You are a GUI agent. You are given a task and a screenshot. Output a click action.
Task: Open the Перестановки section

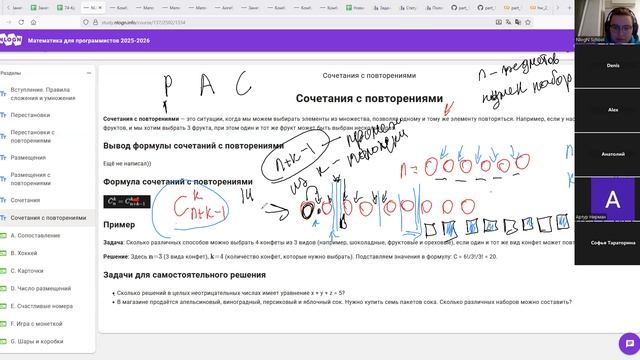click(30, 115)
